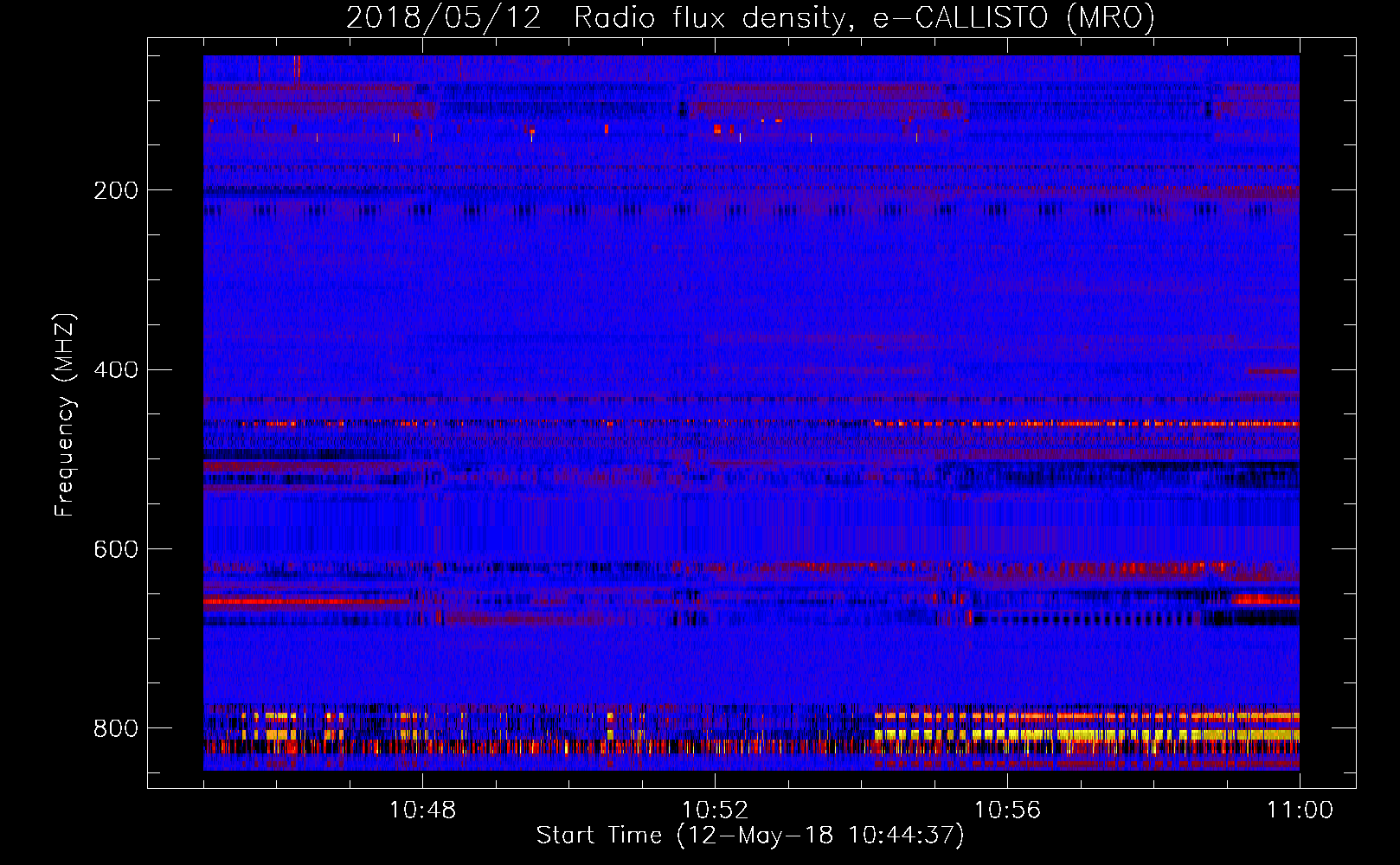Click the 400 frequency tick label

click(x=116, y=369)
